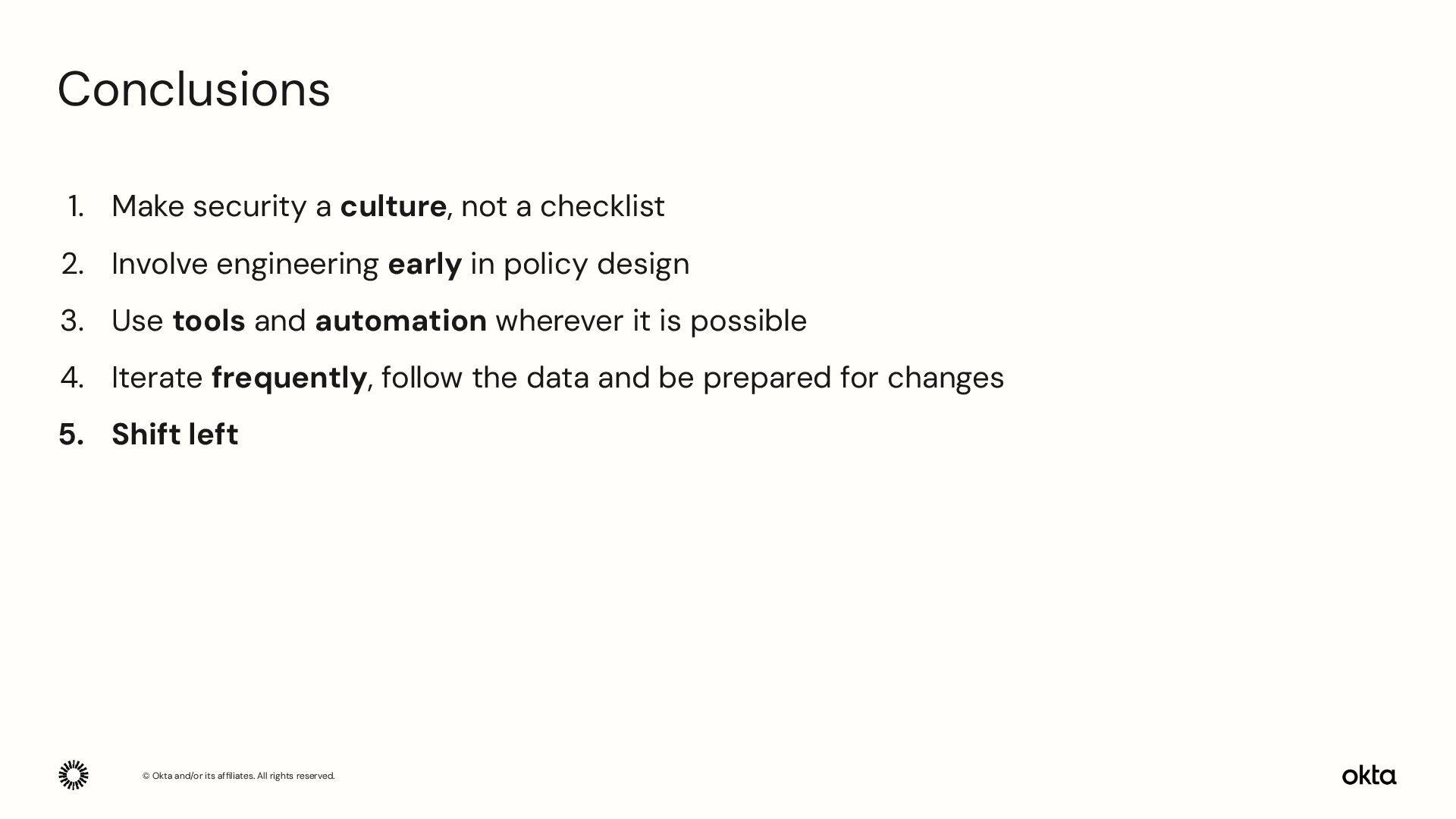Click the phrase in policy design
Viewport: 1456px width, 819px height.
coord(580,264)
